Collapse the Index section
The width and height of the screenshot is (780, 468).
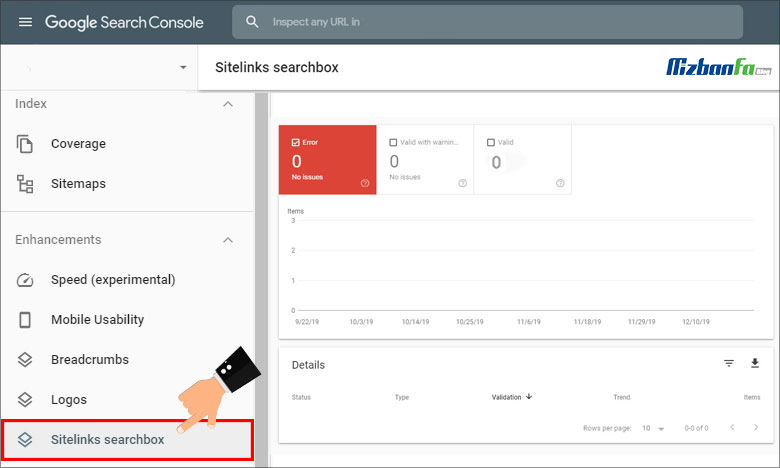click(228, 104)
